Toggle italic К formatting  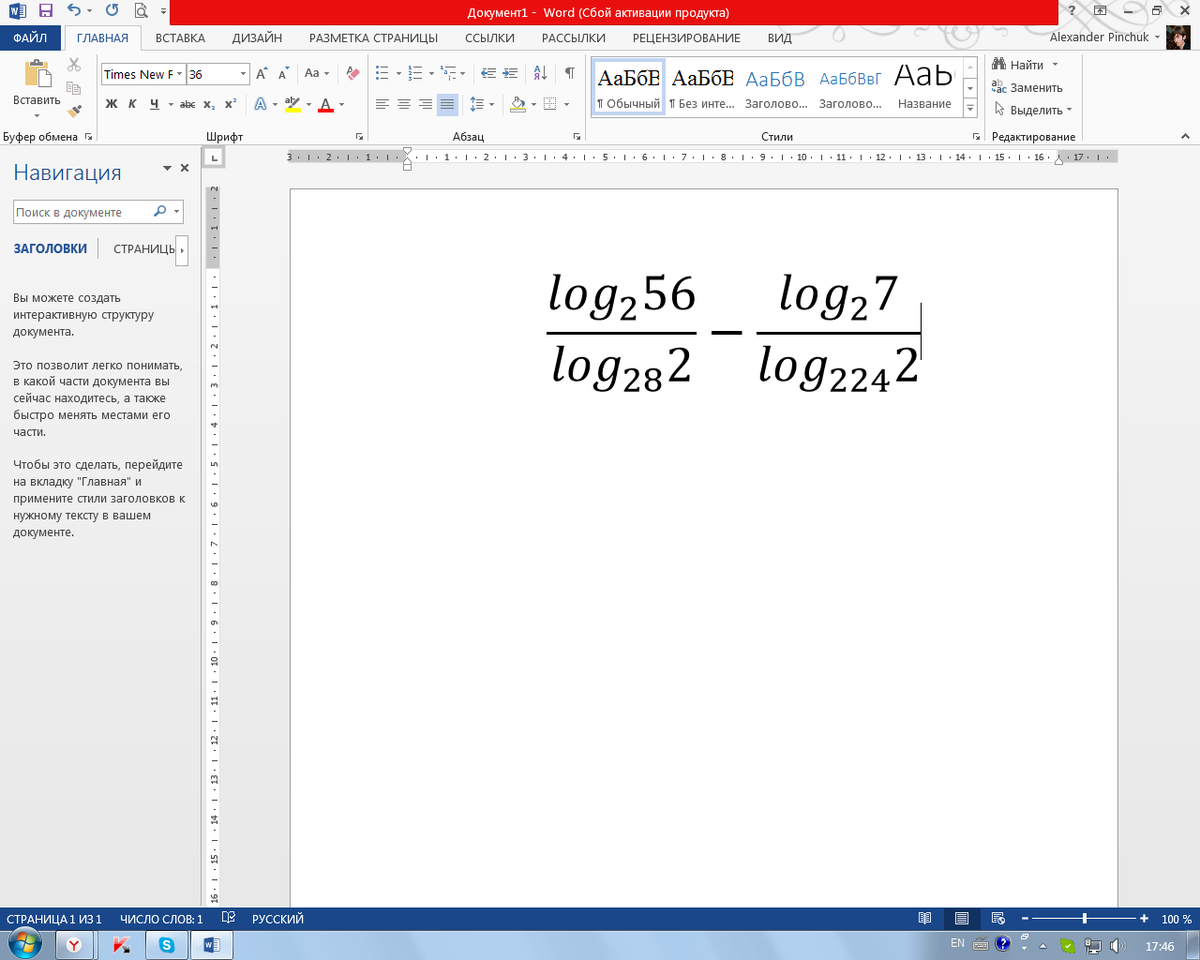pos(132,104)
